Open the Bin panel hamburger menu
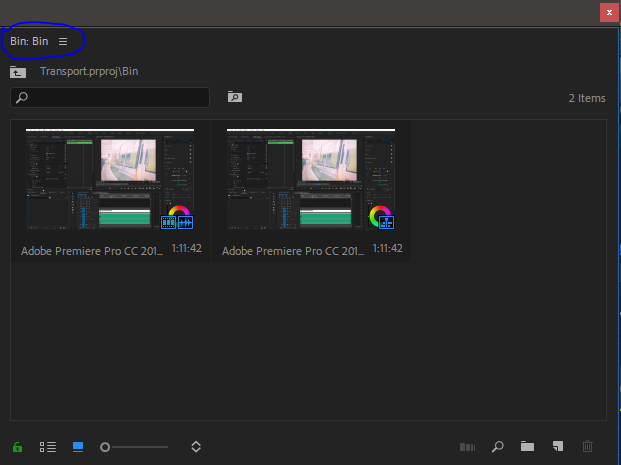621x465 pixels. pos(63,42)
